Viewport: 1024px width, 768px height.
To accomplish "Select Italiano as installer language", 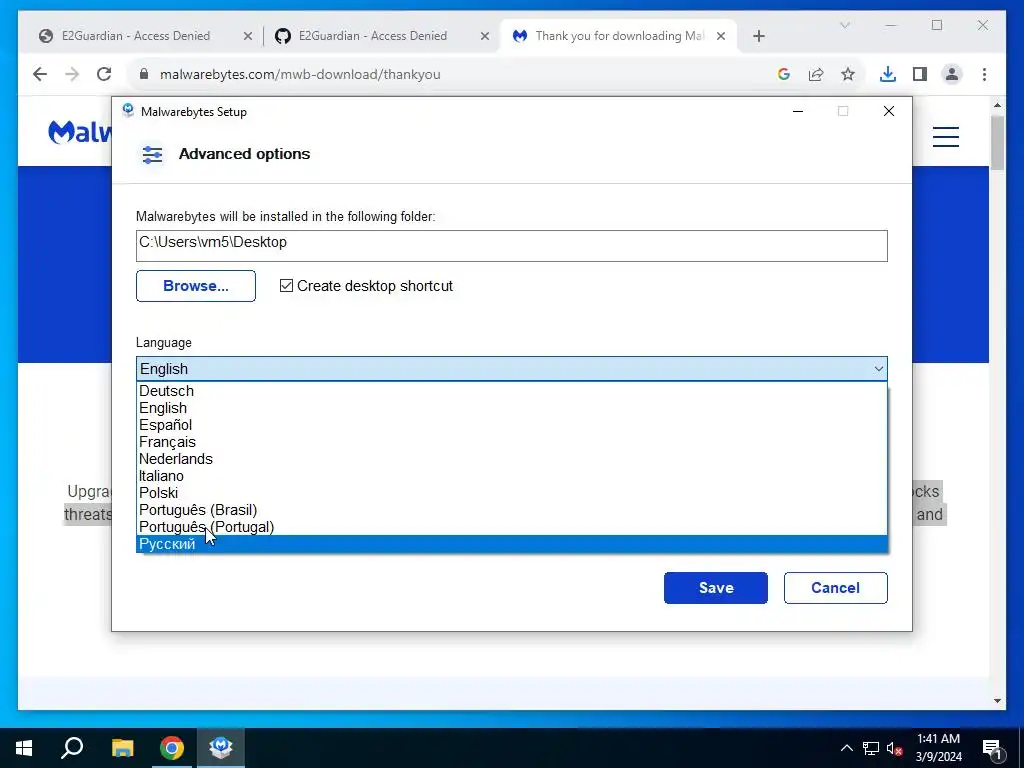I will pyautogui.click(x=512, y=475).
